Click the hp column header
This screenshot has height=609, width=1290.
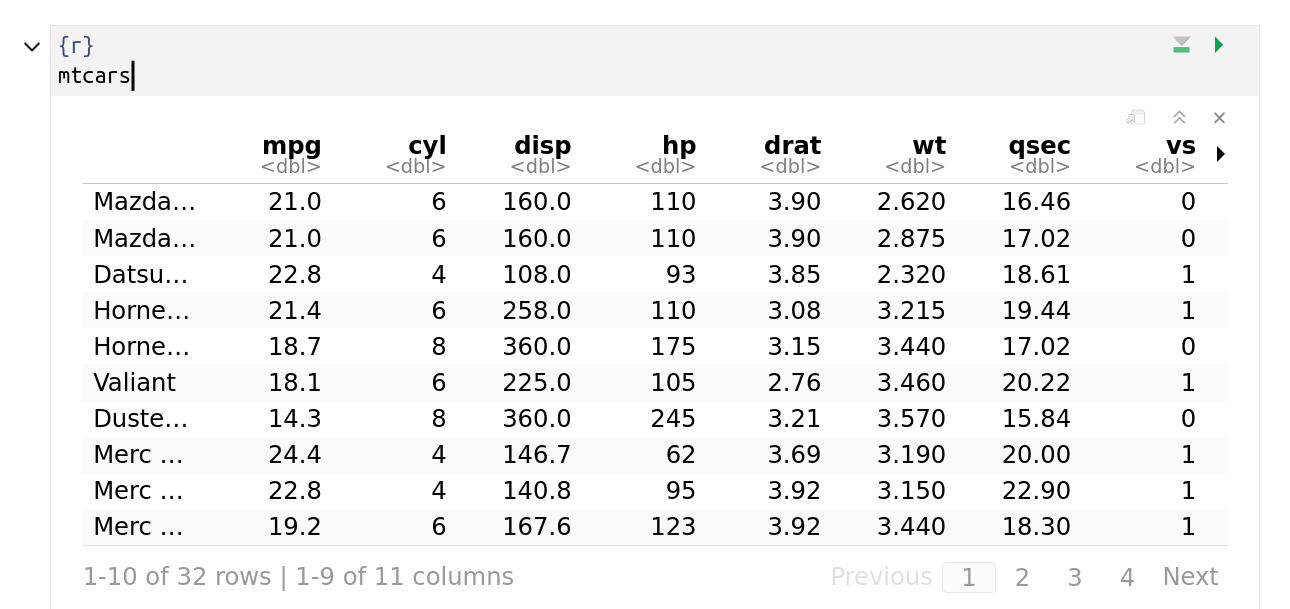(679, 146)
